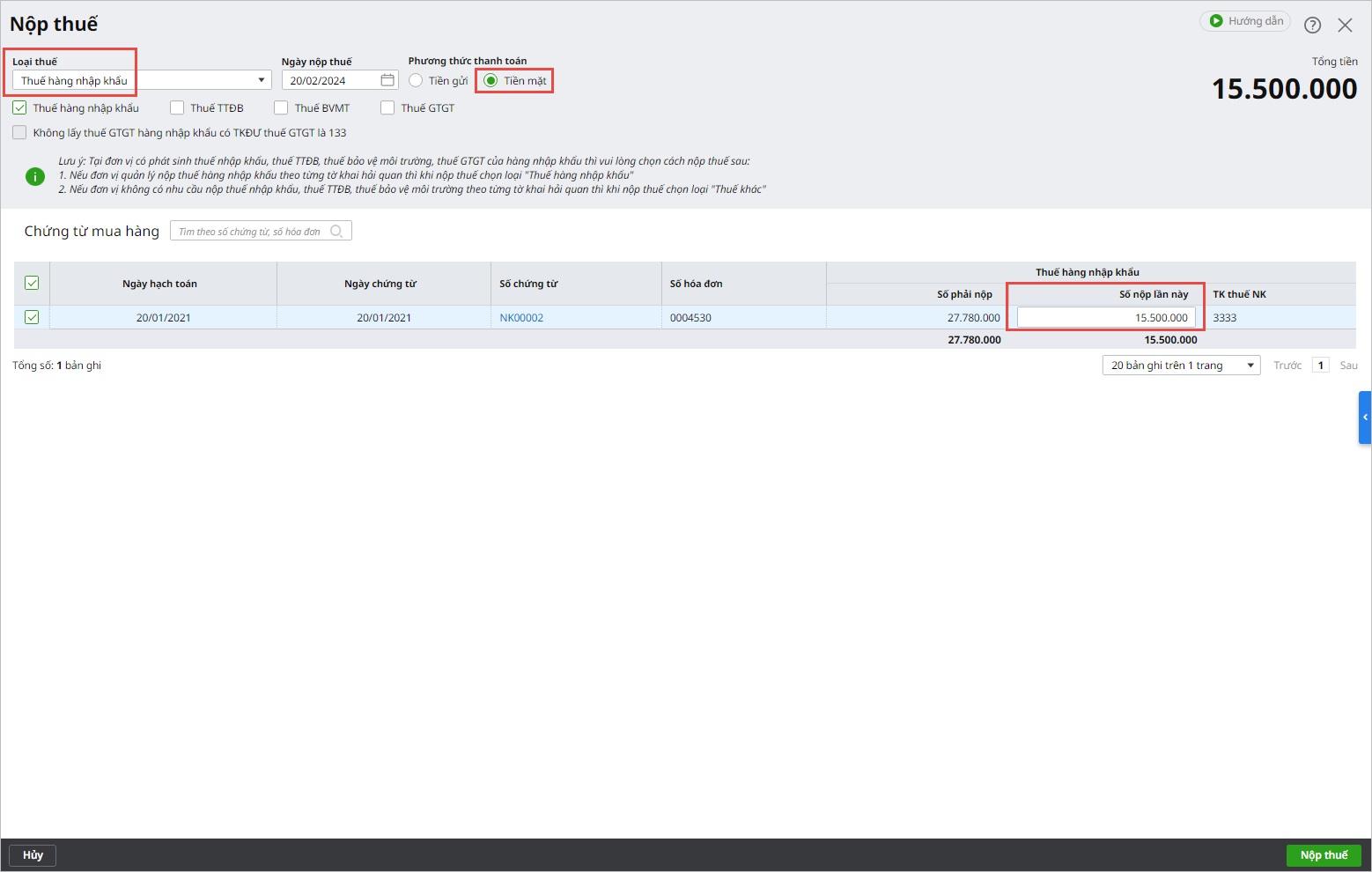Click the green Nộp thuế button
The height and width of the screenshot is (872, 1372).
click(x=1324, y=855)
